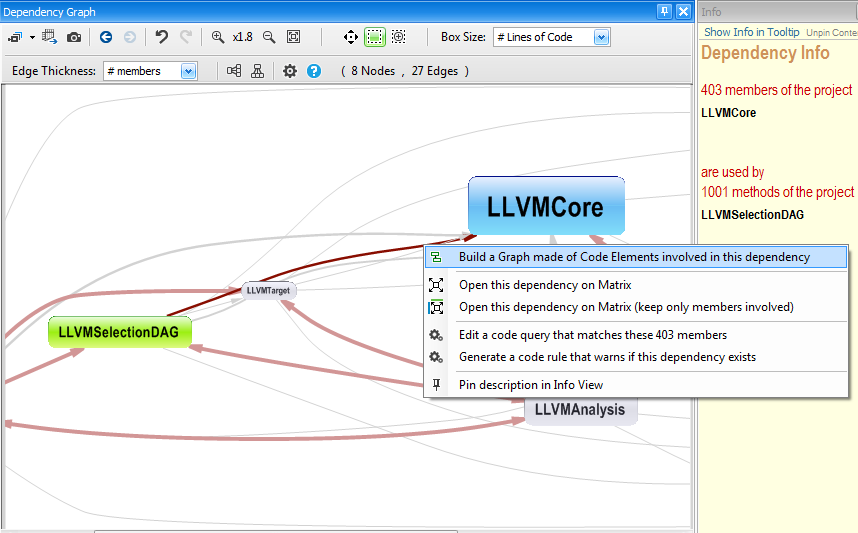Click the x1.8 zoom level value
858x533 pixels.
coord(242,37)
